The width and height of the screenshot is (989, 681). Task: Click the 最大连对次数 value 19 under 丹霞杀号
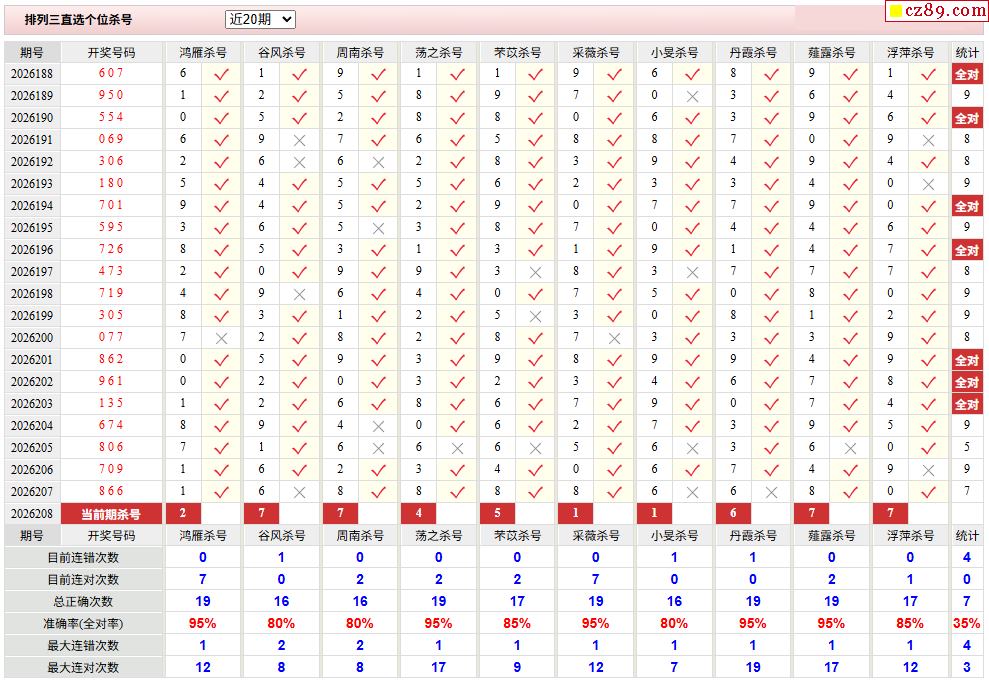(x=753, y=667)
